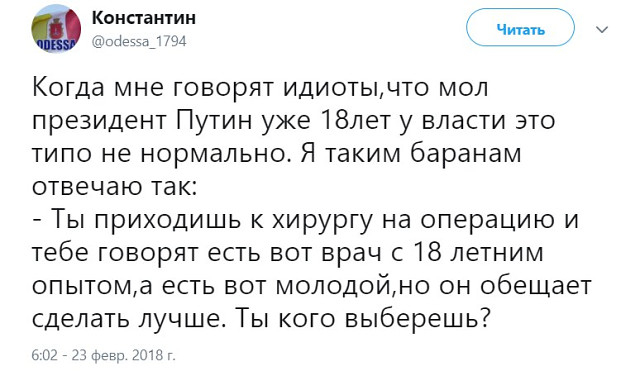Click the coat of arms emblem in avatar
This screenshot has width=640, height=371.
[x=56, y=29]
